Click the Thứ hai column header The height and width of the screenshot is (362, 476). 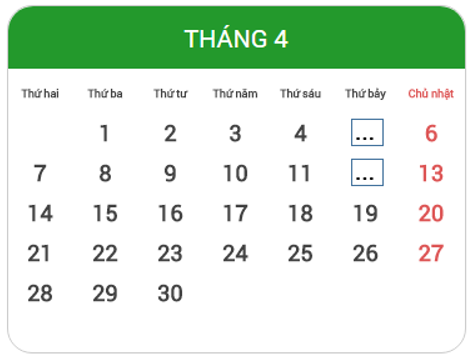(x=40, y=93)
